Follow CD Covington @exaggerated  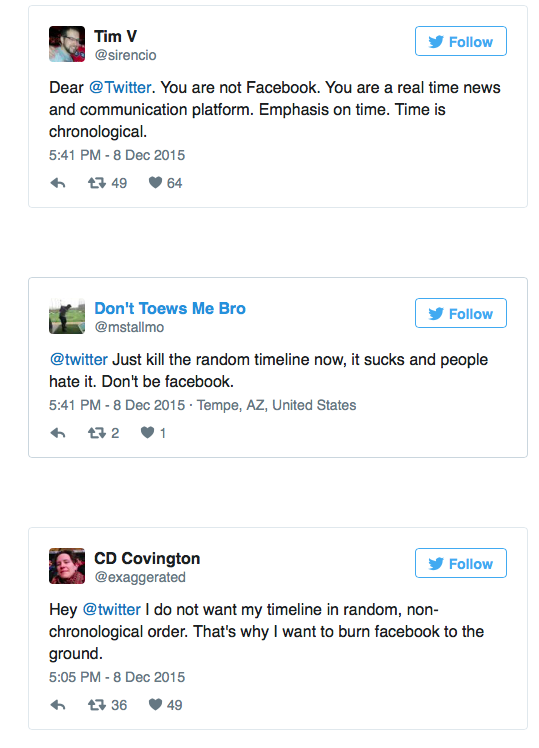[461, 563]
